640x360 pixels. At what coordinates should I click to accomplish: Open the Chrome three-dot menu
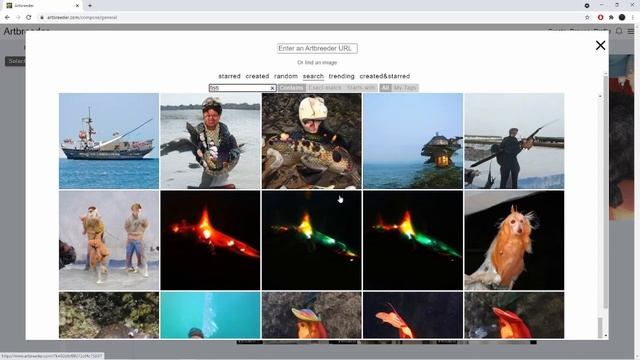pos(633,18)
